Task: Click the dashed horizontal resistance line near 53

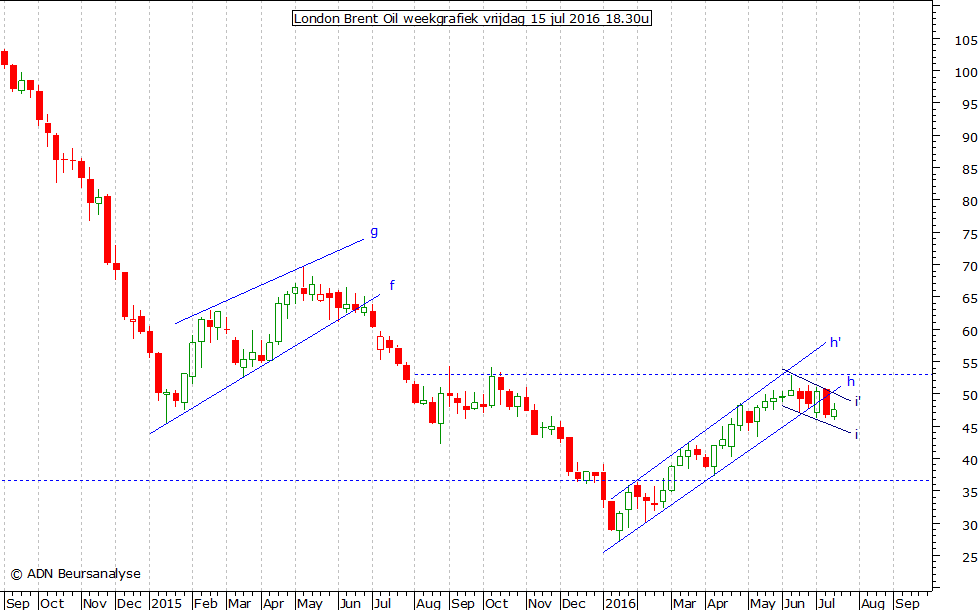Action: (672, 374)
